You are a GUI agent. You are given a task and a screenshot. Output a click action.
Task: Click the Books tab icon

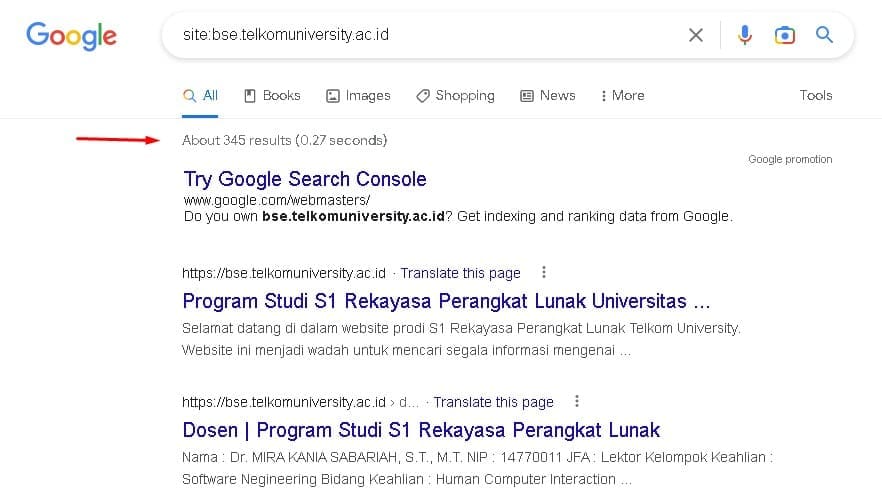tap(250, 96)
